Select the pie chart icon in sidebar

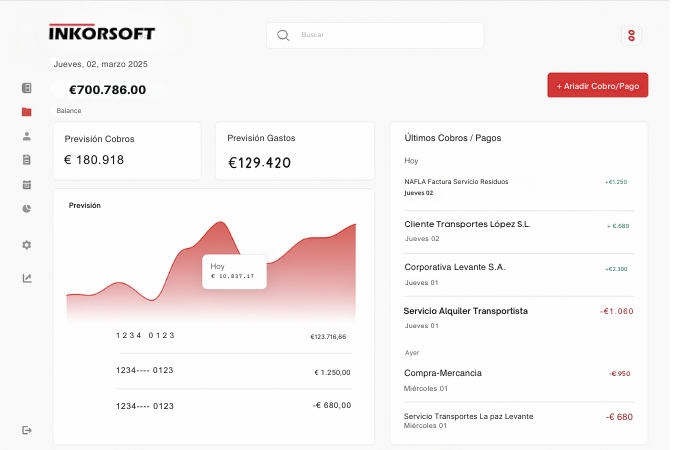click(27, 209)
